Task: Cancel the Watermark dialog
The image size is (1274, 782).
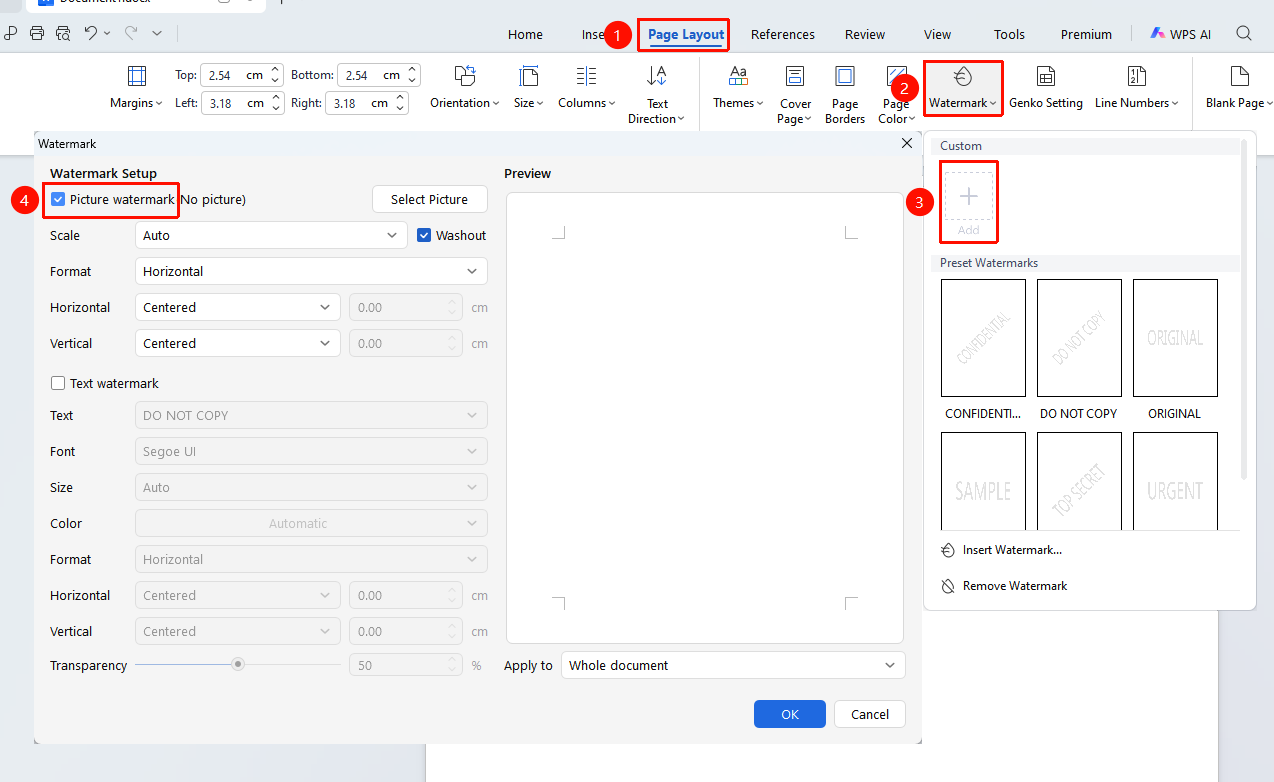Action: click(870, 714)
